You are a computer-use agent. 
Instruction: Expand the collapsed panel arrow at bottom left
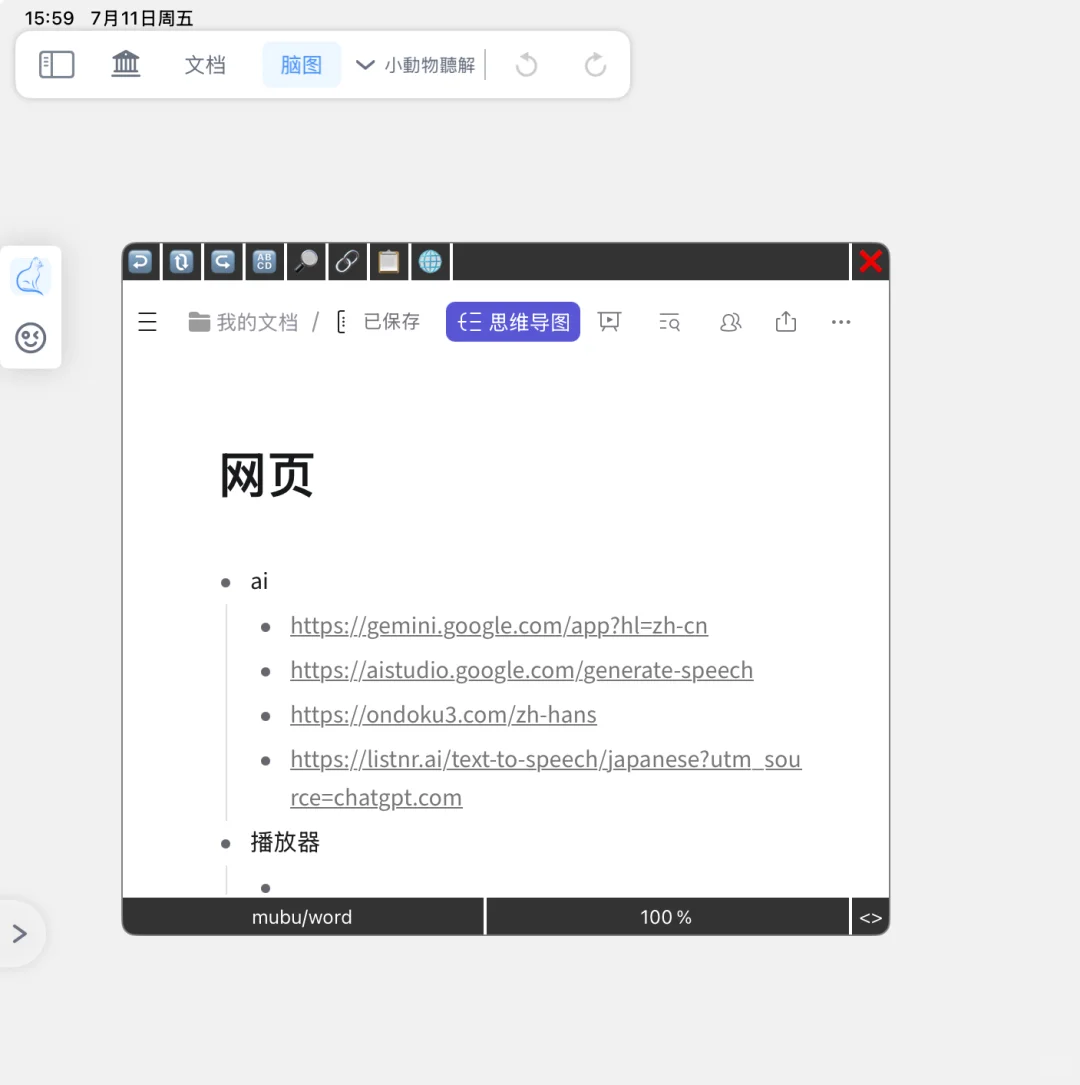[x=18, y=933]
